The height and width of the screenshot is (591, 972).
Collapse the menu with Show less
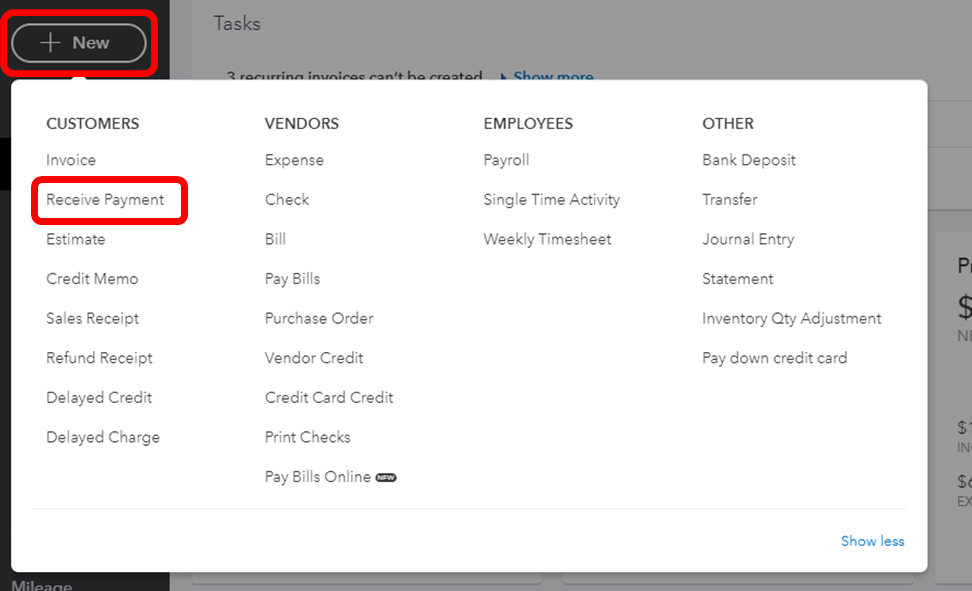(872, 541)
